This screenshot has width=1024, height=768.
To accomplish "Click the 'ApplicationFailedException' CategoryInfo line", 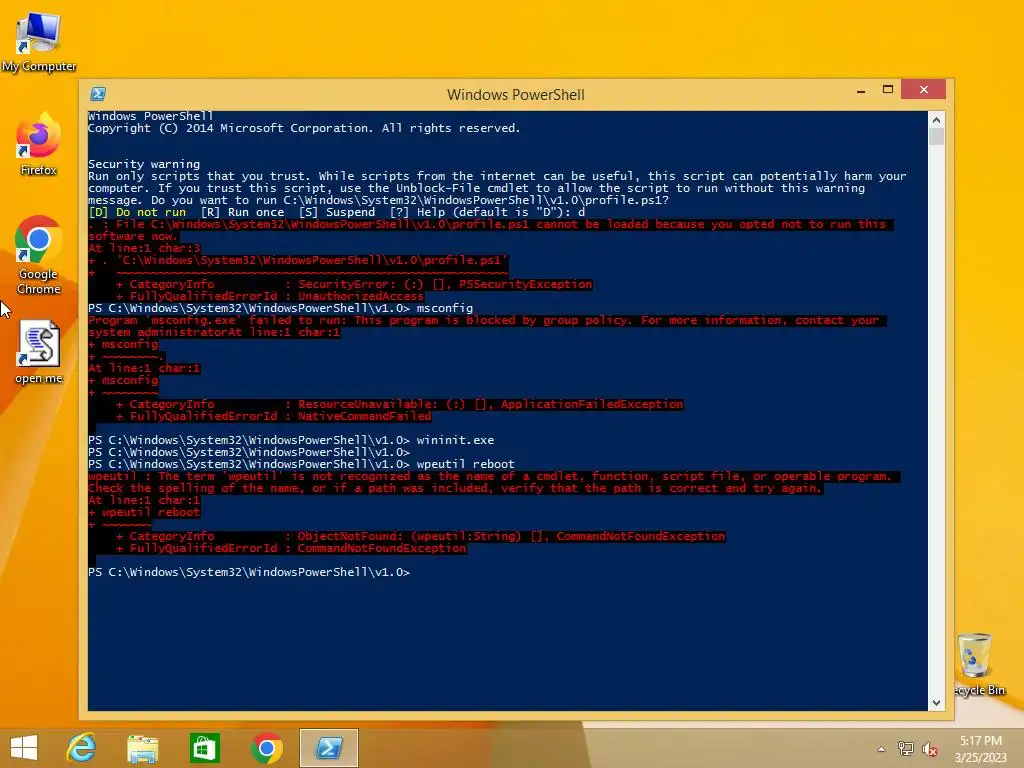I will point(400,404).
